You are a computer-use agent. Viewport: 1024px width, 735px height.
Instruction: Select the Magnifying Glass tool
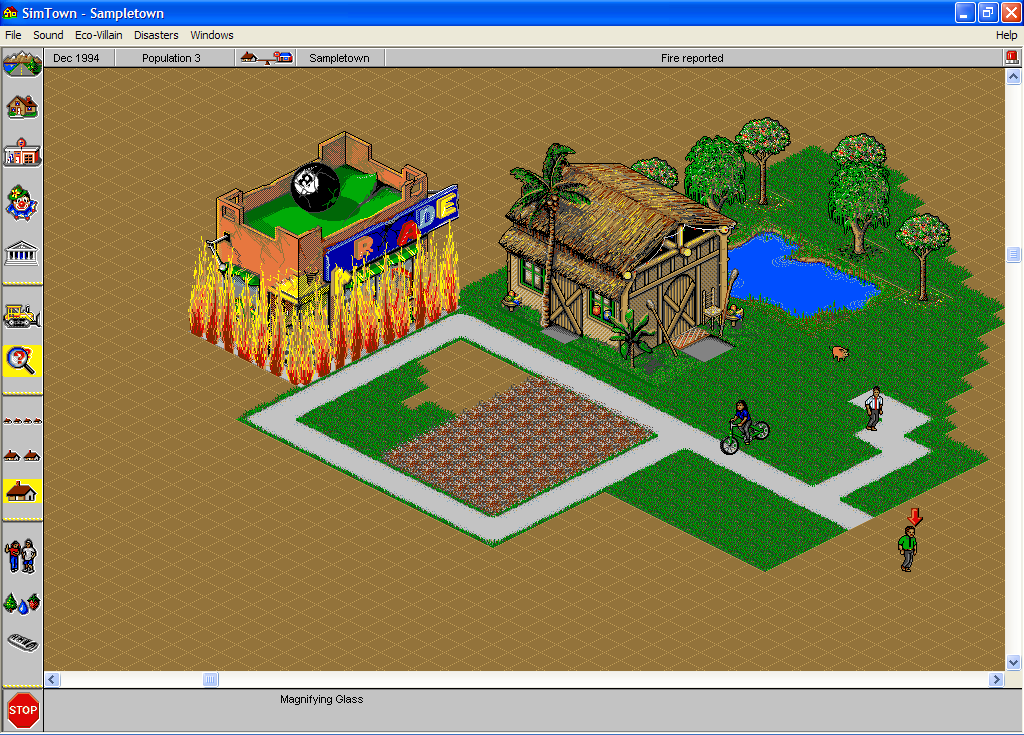(22, 361)
